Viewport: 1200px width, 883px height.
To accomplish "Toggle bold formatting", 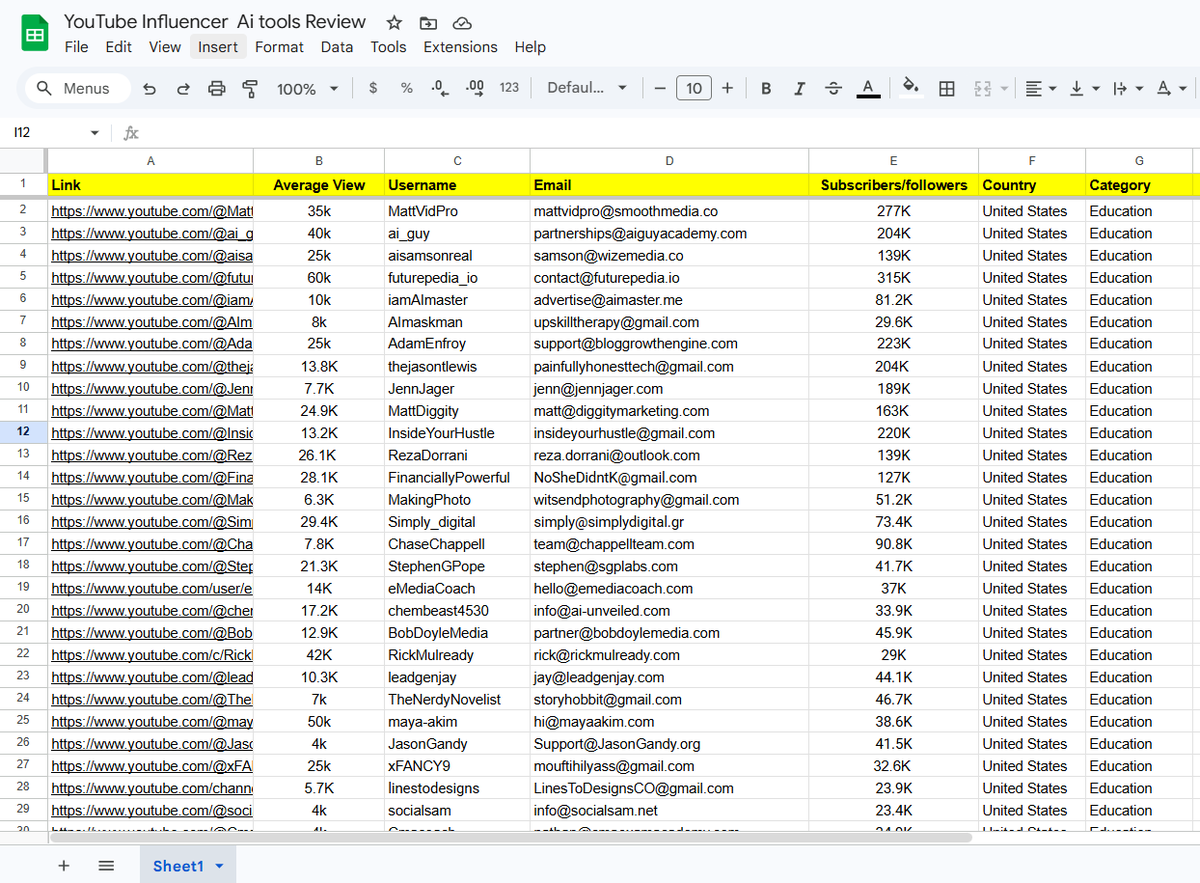I will tap(766, 88).
